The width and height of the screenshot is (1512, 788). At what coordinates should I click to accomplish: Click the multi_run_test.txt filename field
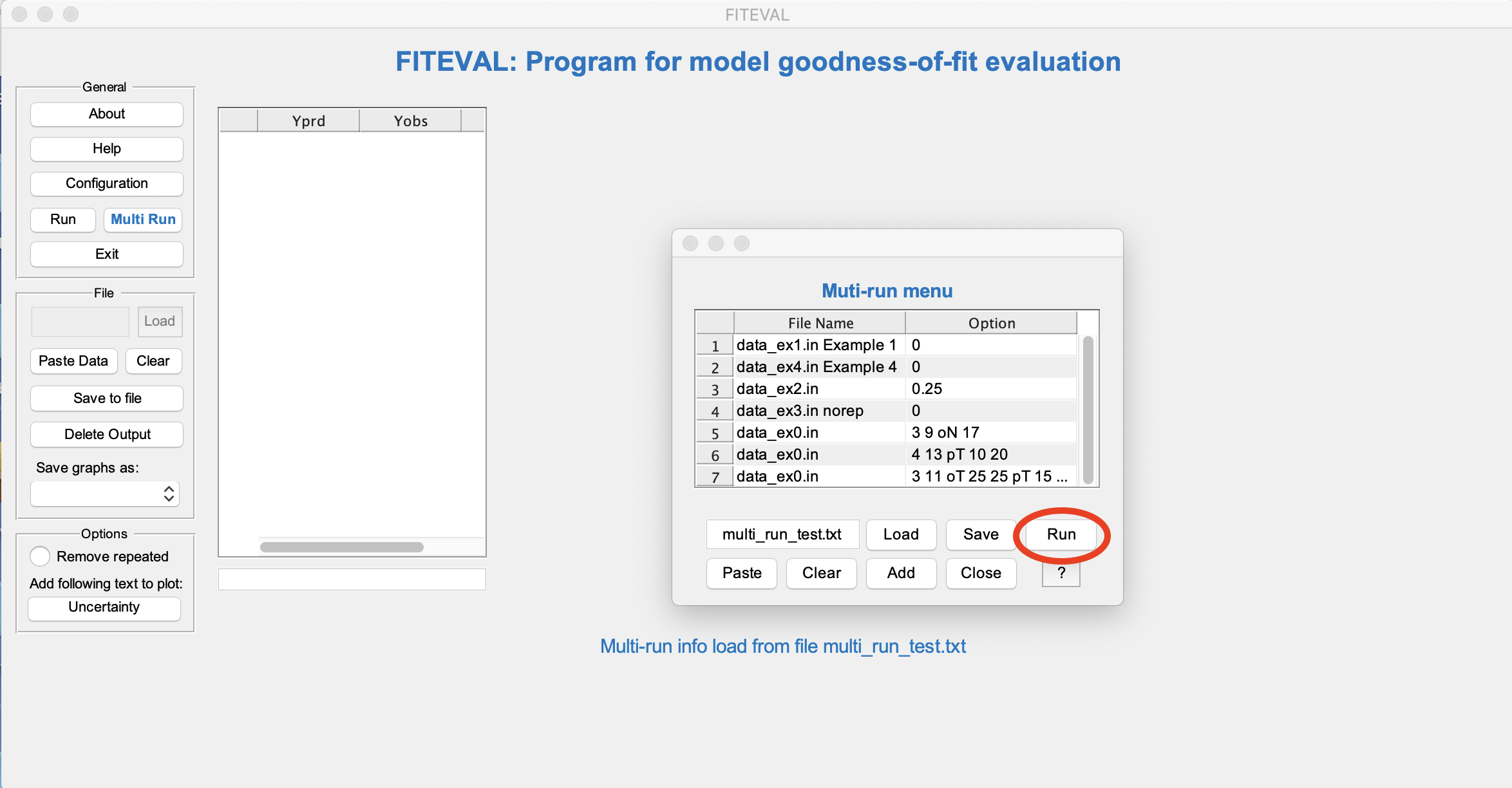782,534
